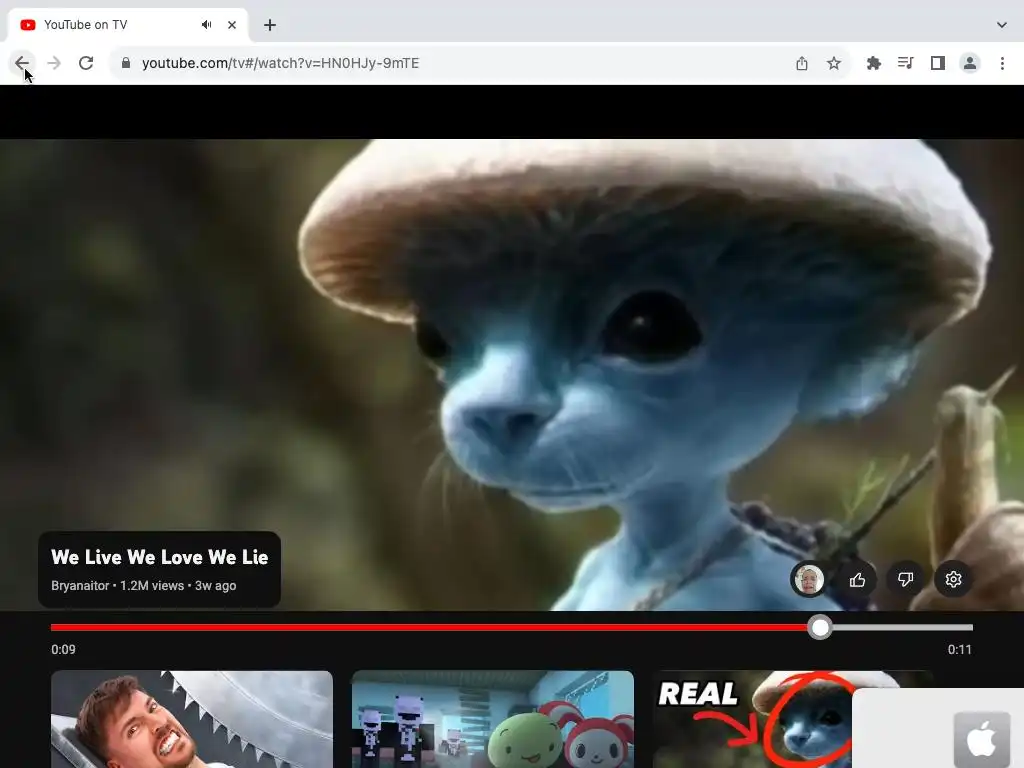This screenshot has width=1024, height=768.
Task: Click the padlock site info icon
Action: point(126,63)
